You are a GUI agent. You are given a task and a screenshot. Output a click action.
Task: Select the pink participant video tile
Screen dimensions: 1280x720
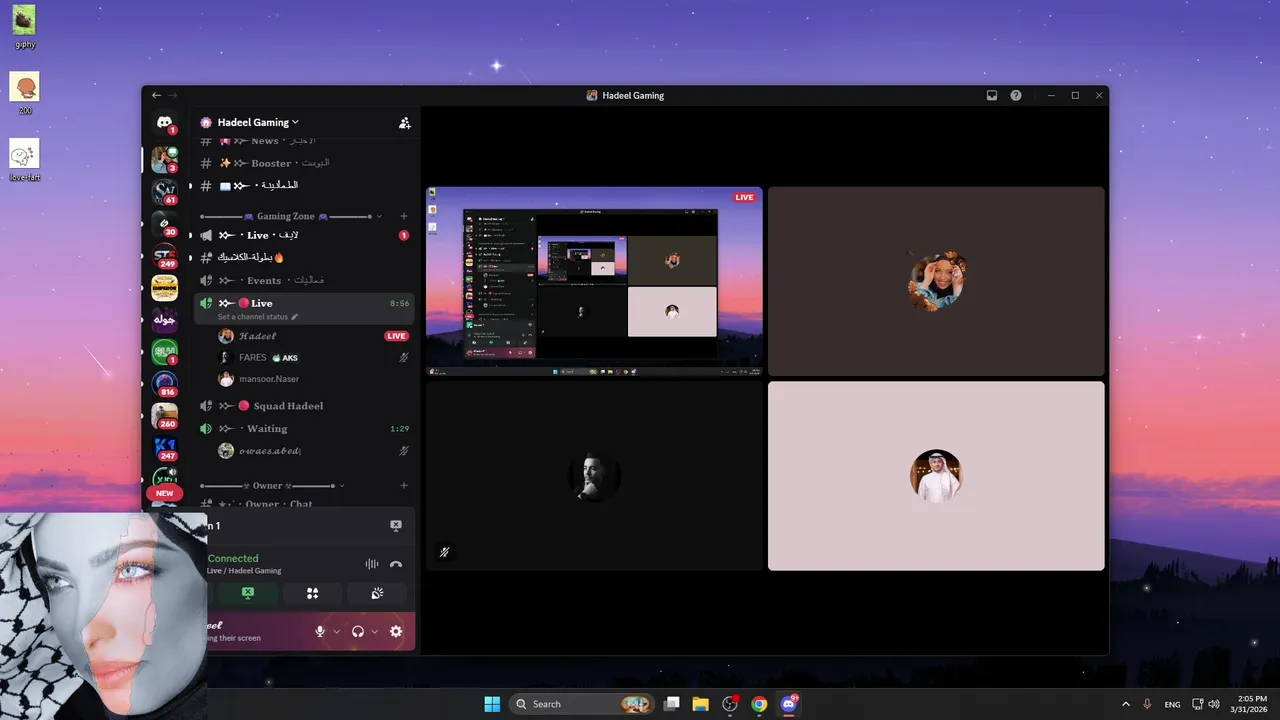point(936,476)
